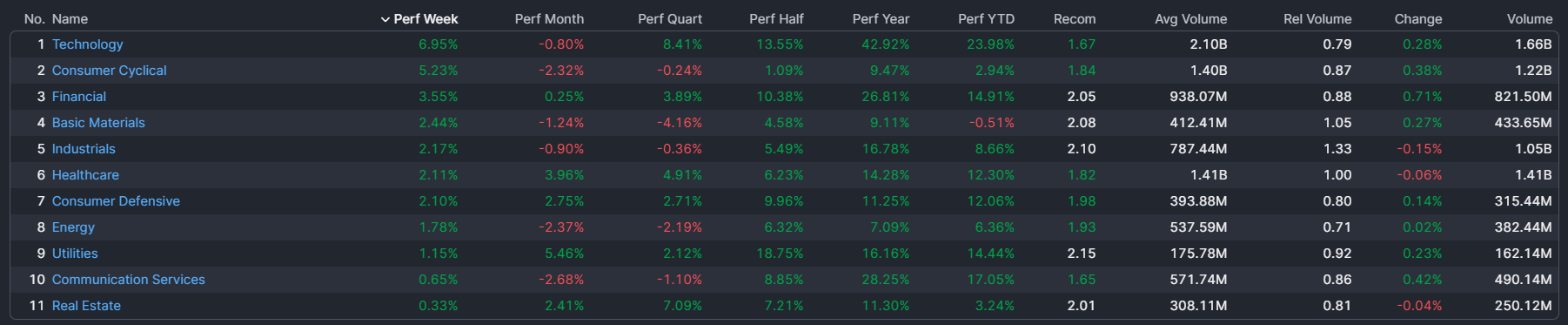Open the Industrials sector link
The width and height of the screenshot is (1568, 325).
(x=84, y=149)
